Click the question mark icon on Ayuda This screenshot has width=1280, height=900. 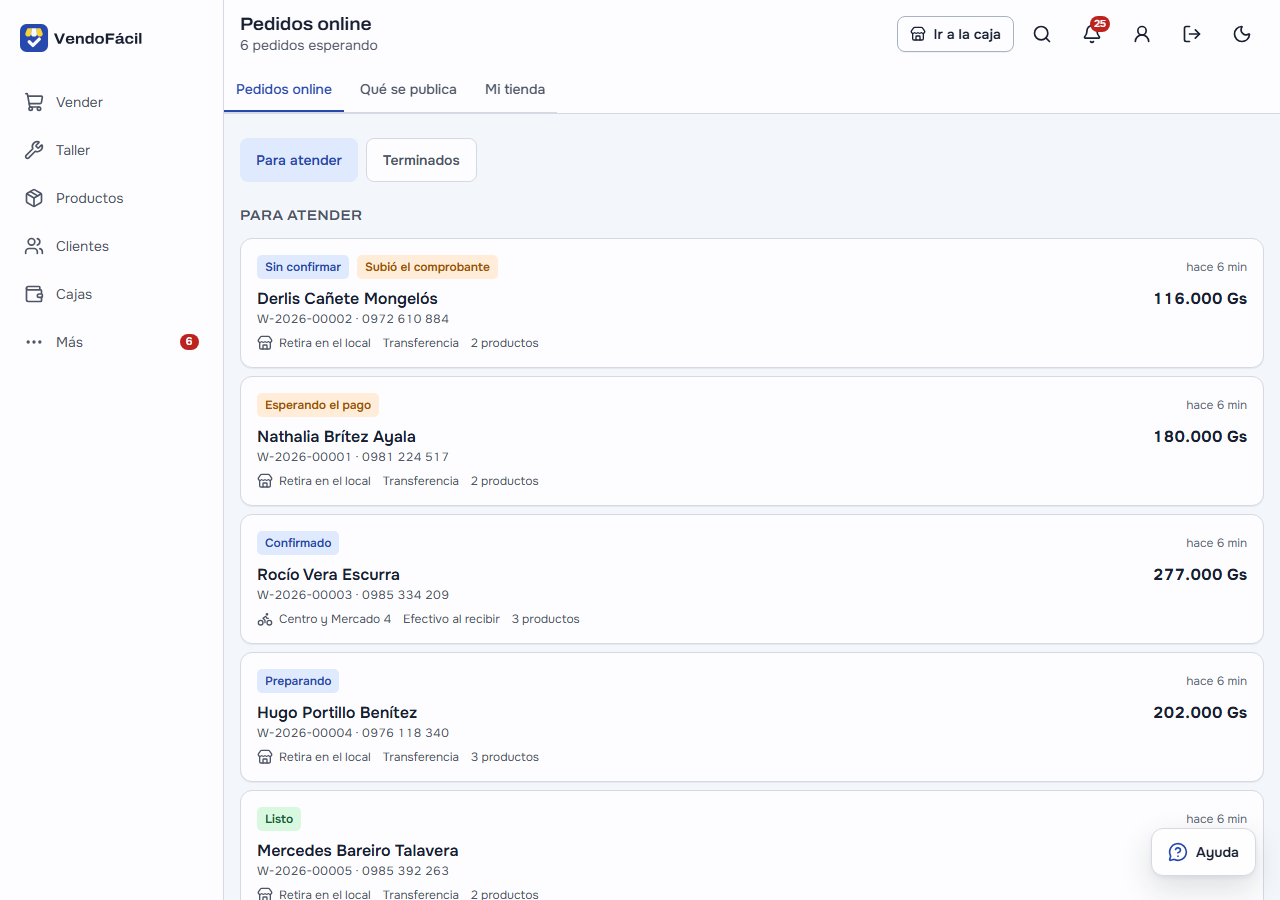(x=1178, y=852)
